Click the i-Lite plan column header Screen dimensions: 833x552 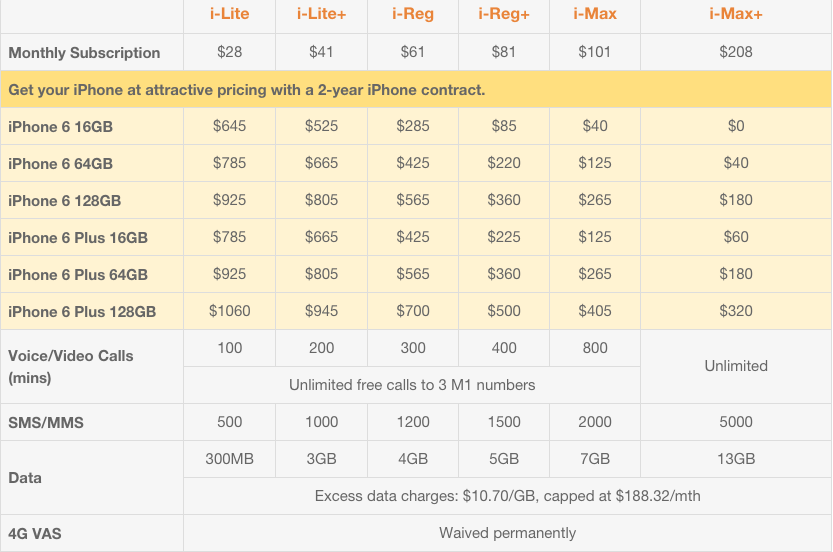[229, 14]
